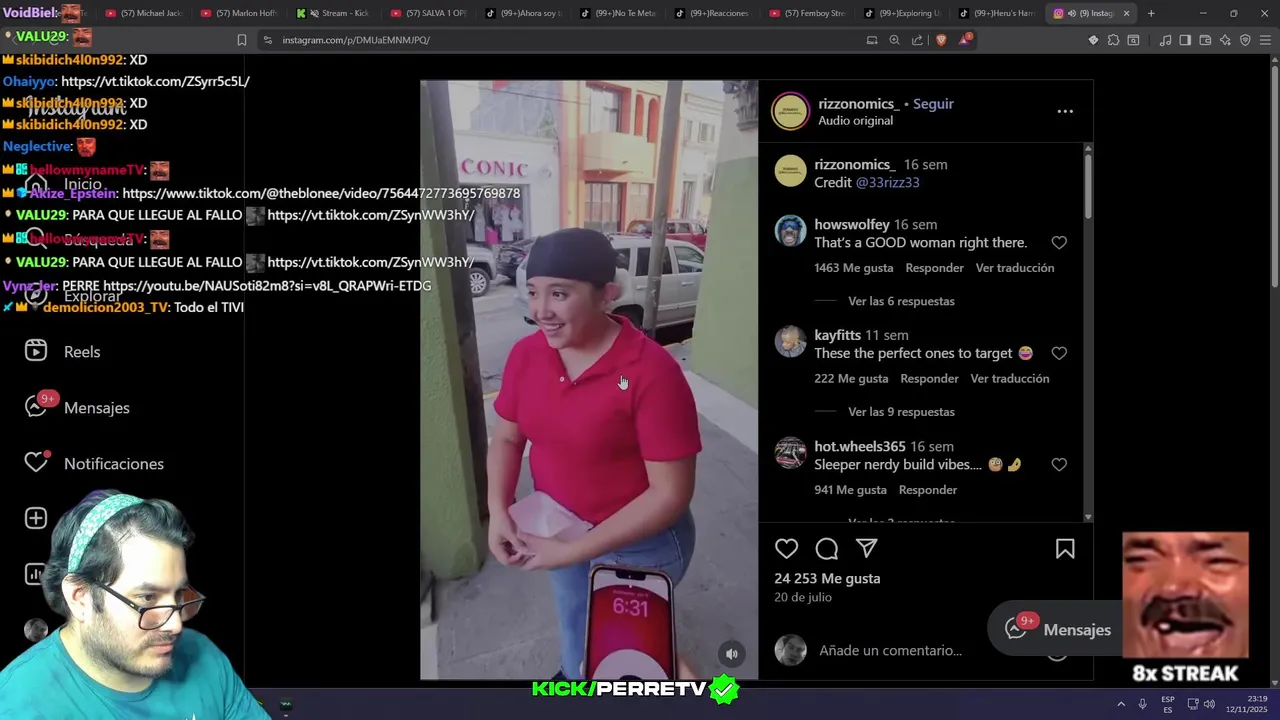Screen dimensions: 1280x720
Task: Open the Brave Shields lion icon
Action: (940, 40)
